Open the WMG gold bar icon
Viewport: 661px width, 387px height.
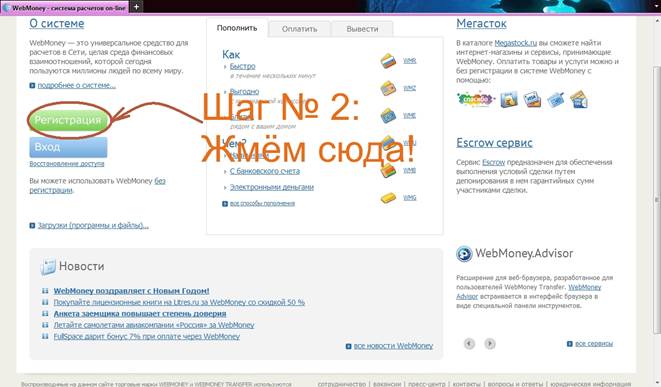tap(388, 198)
